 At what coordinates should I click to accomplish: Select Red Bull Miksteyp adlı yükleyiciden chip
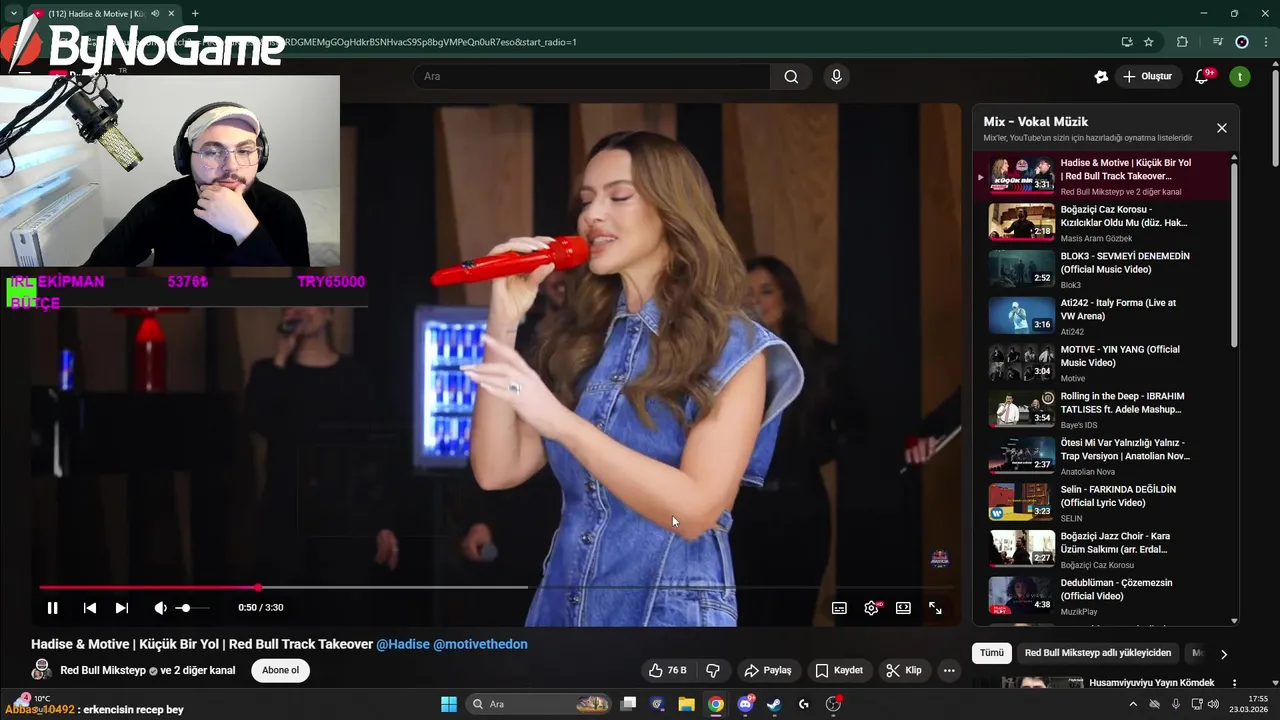(x=1097, y=653)
